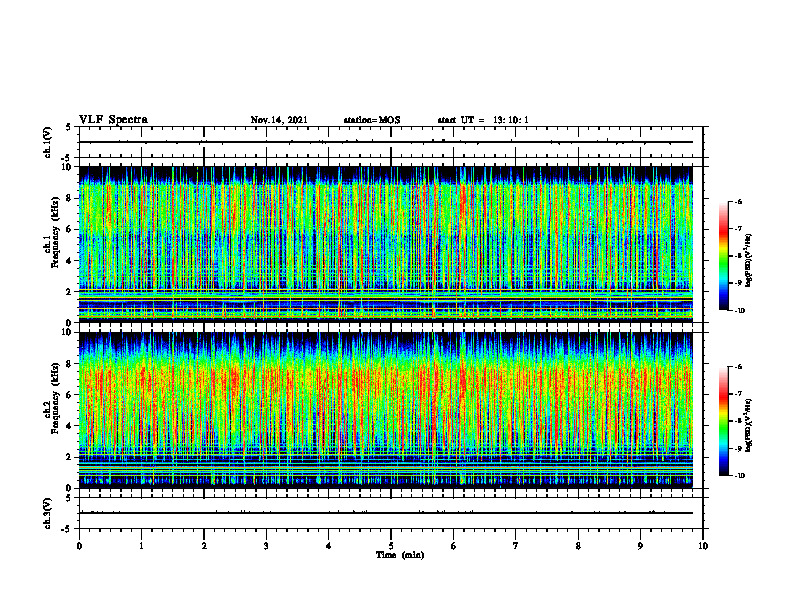
Task: Click the ch.1 spectrogram plot area
Action: click(x=386, y=244)
